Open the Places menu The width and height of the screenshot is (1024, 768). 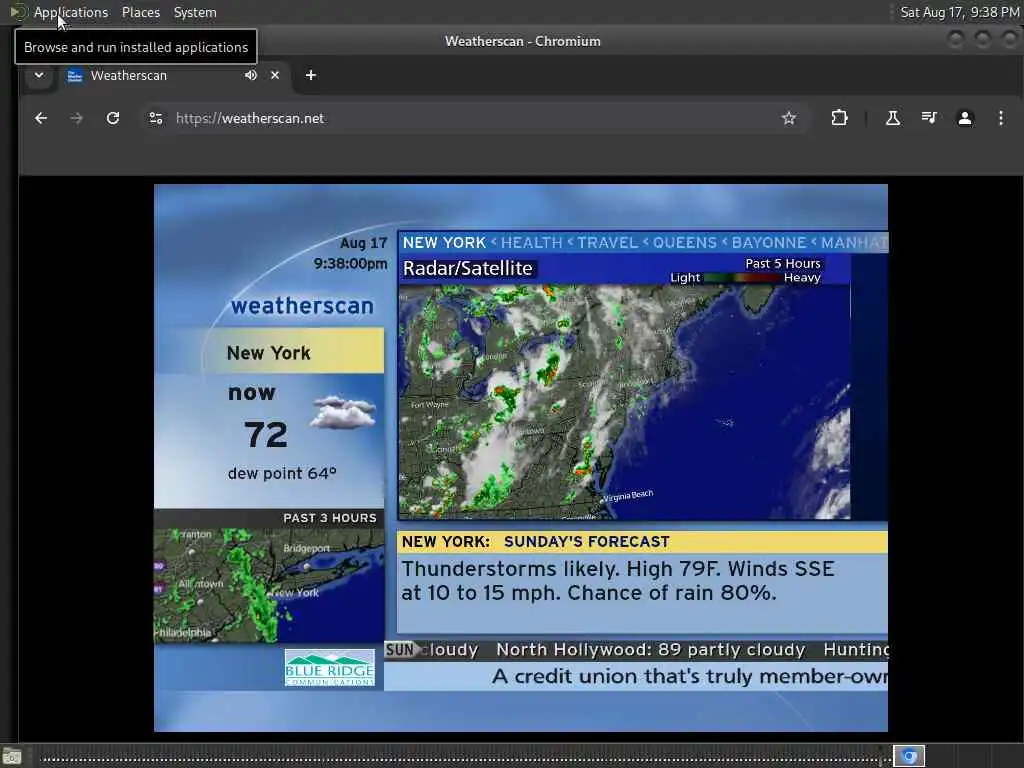pyautogui.click(x=140, y=12)
